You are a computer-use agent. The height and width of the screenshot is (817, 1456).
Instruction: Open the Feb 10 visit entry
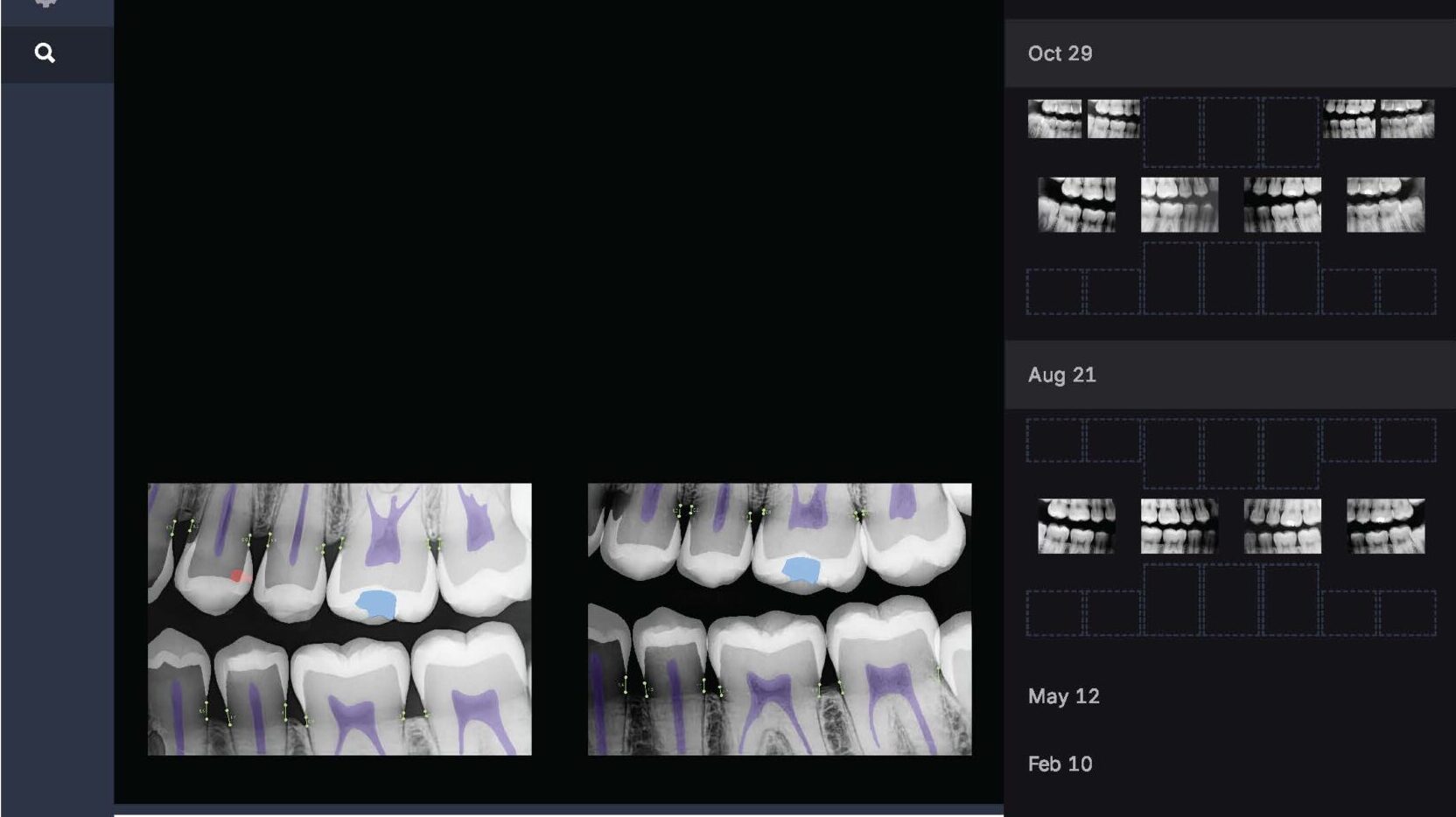click(x=1060, y=764)
